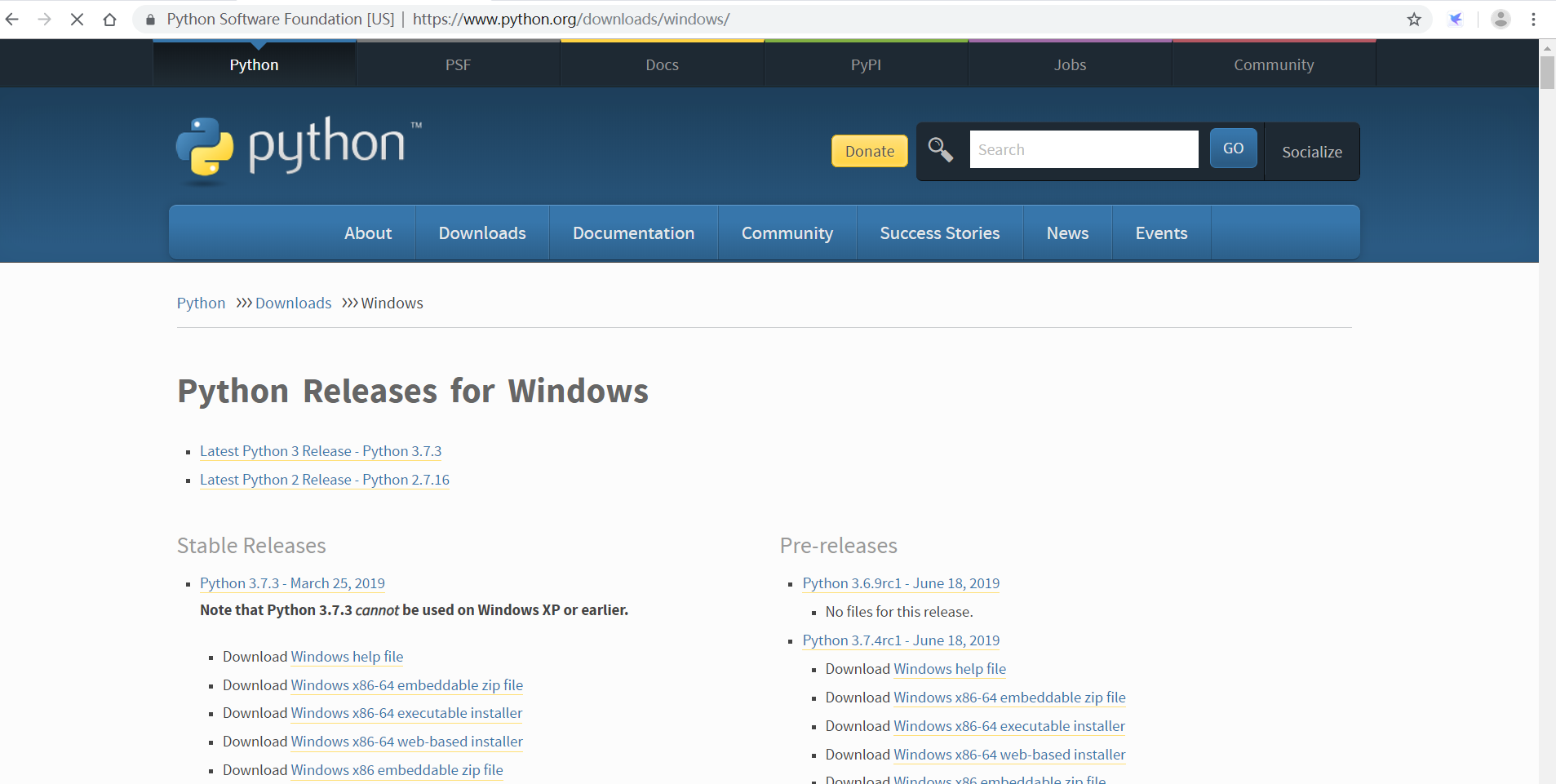Download pre-release Windows x86-64 executable installer
The height and width of the screenshot is (784, 1556).
tap(1009, 726)
